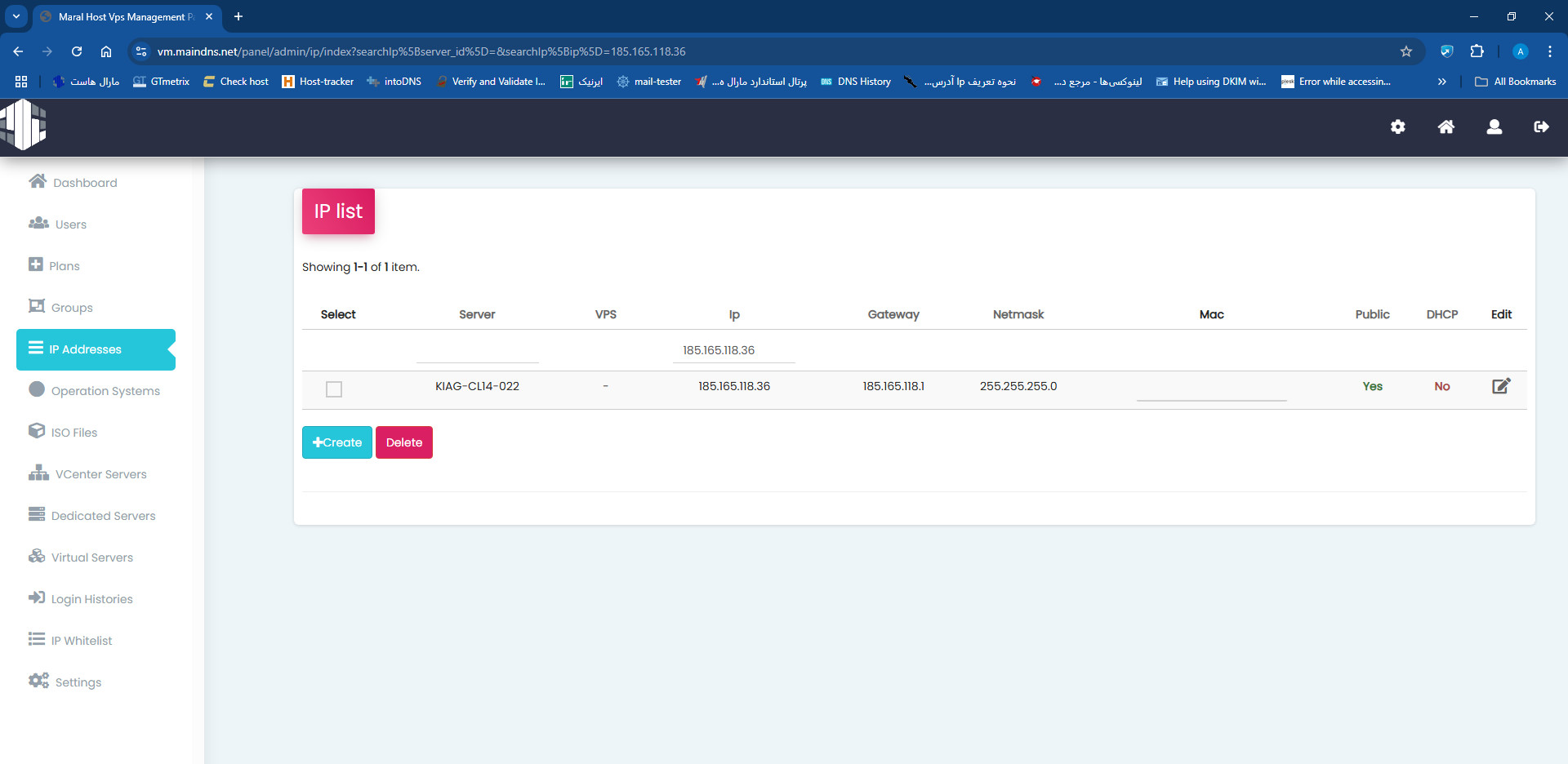Go to Dashboard in the sidebar
The height and width of the screenshot is (764, 1568).
(84, 183)
